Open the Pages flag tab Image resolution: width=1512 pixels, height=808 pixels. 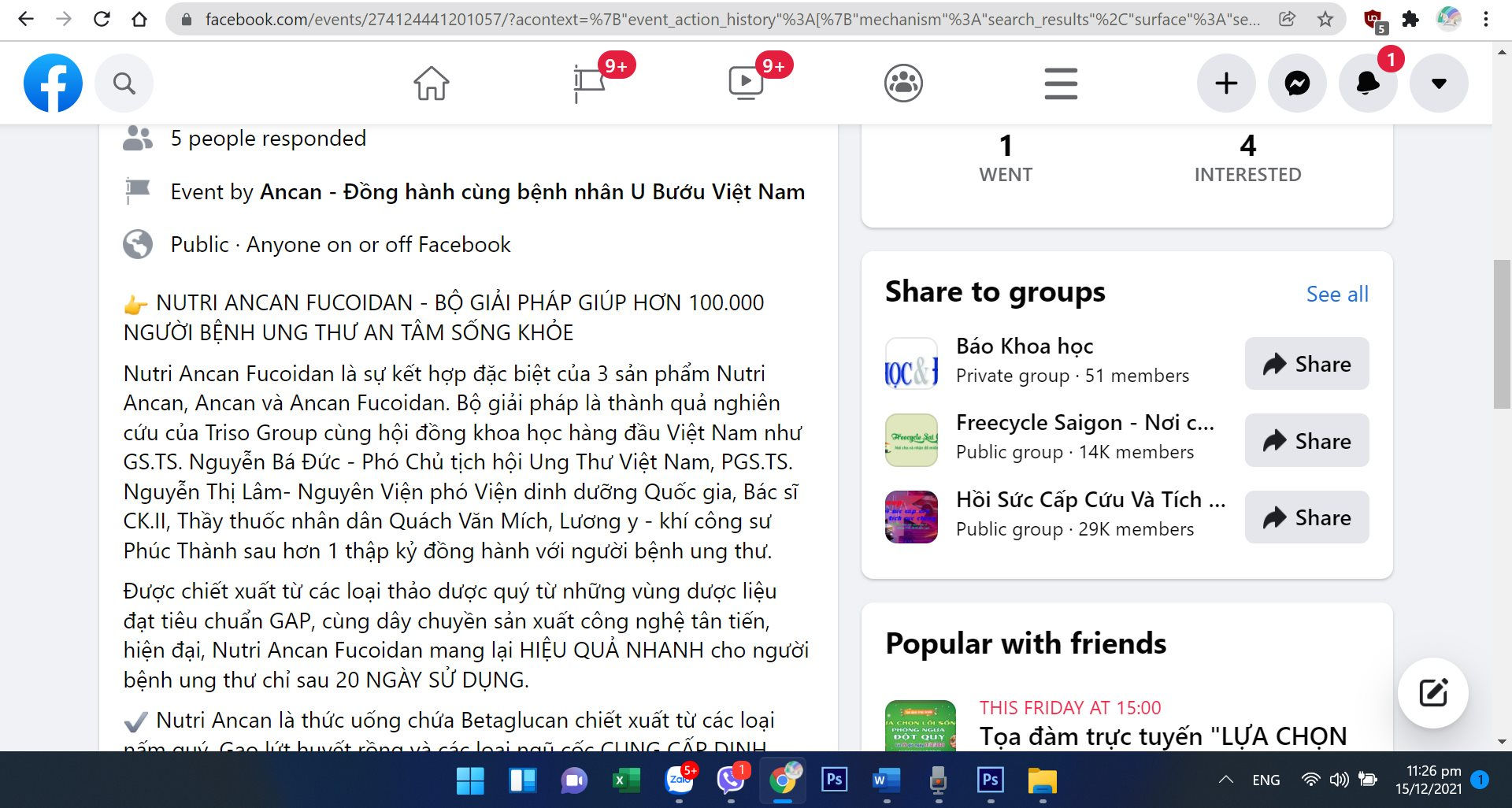(x=589, y=83)
